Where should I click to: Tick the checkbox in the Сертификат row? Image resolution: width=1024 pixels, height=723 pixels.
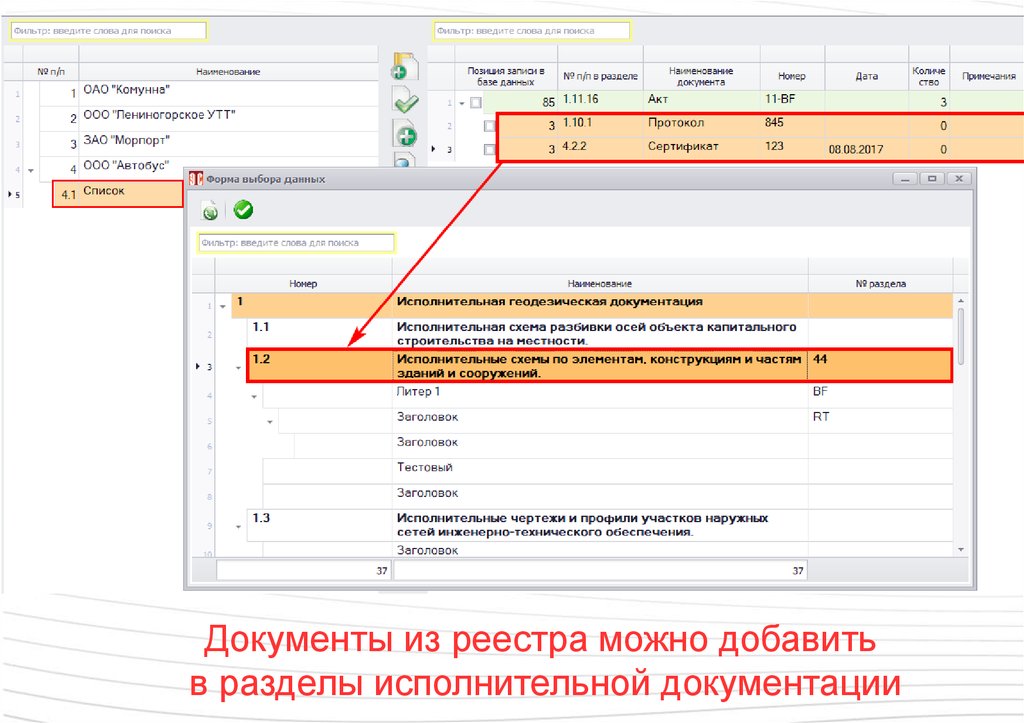[x=490, y=150]
